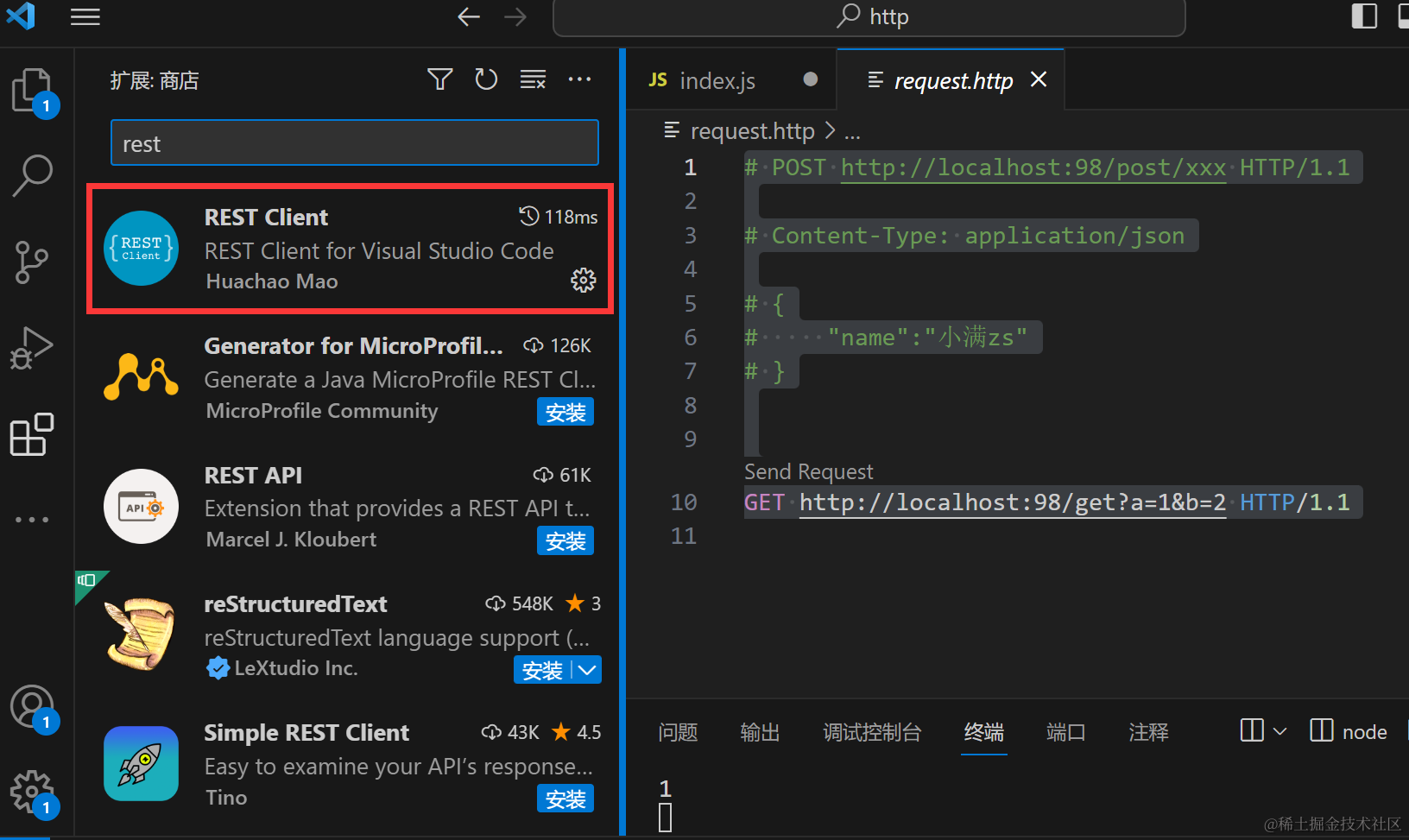
Task: Open the 问题 panel tab
Action: pos(678,732)
